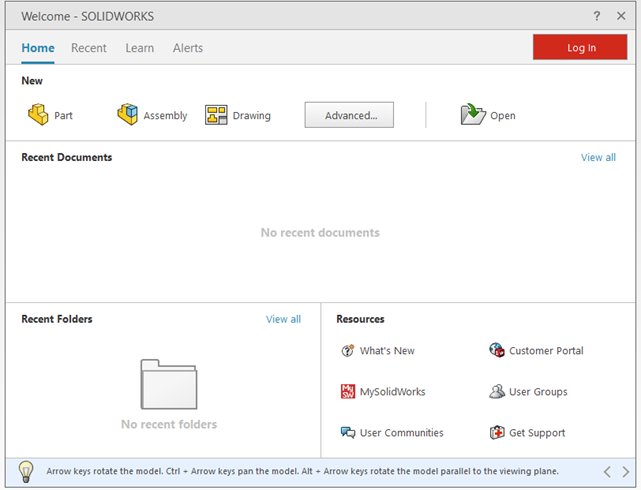Click the arrow keys tip text
The image size is (641, 490).
coord(303,471)
